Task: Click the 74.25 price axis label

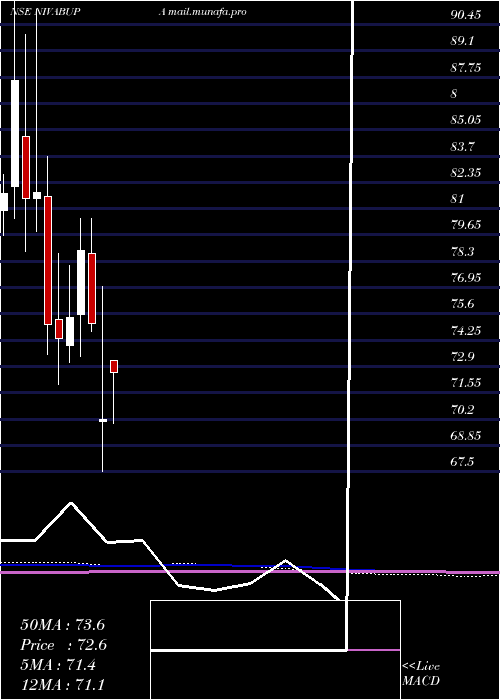Action: 466,330
